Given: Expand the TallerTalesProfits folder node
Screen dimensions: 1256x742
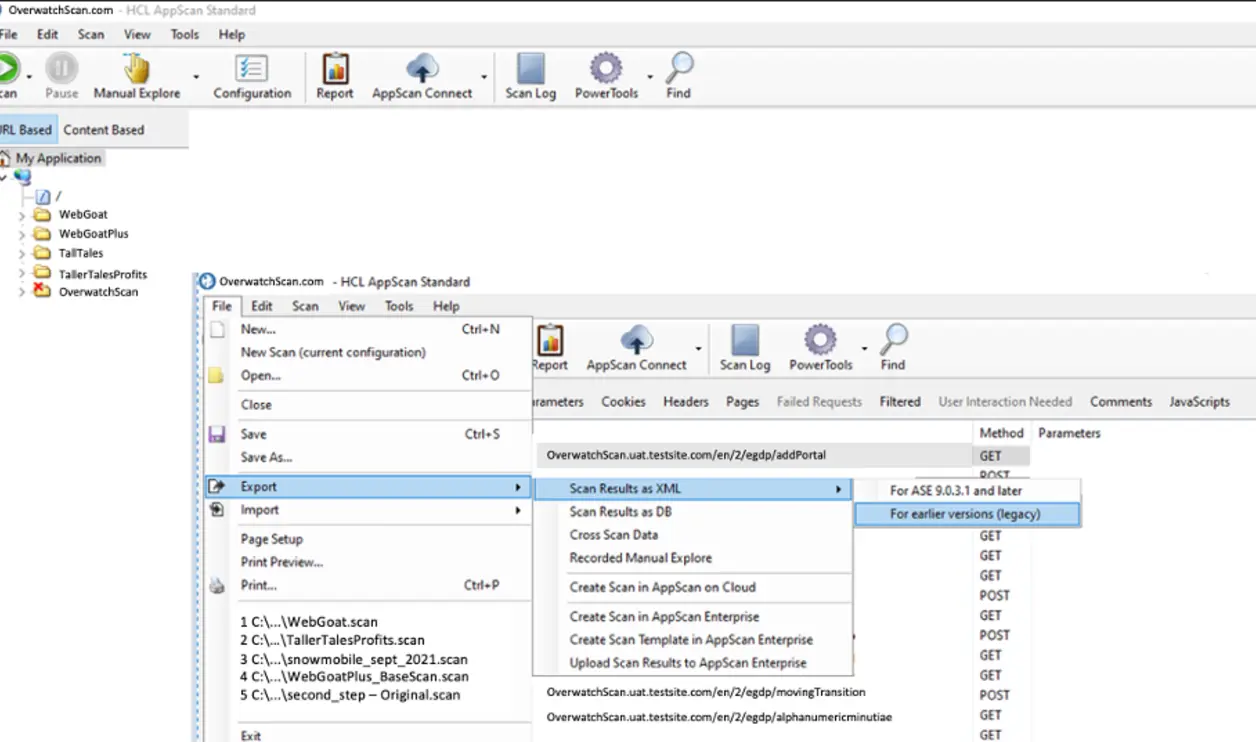Looking at the screenshot, I should 22,274.
